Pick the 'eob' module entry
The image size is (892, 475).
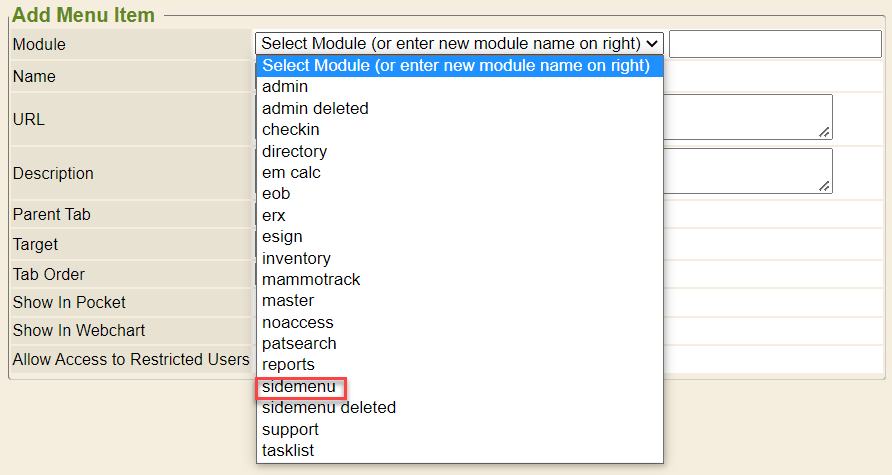(275, 194)
